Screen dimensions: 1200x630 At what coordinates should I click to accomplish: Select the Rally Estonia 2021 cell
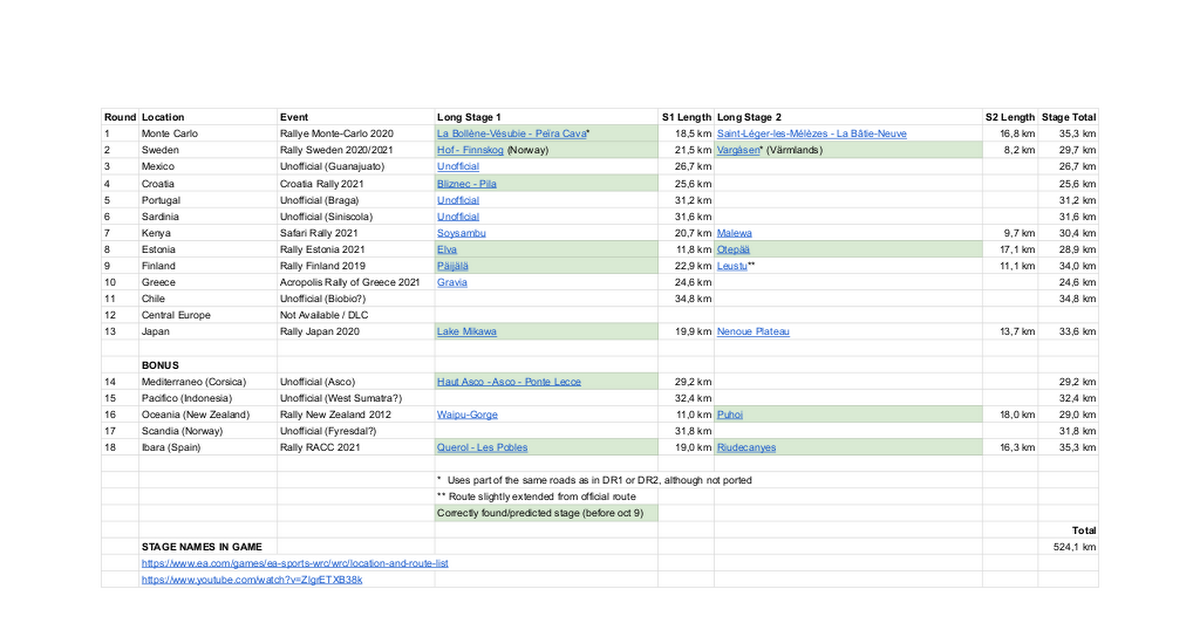coord(356,249)
